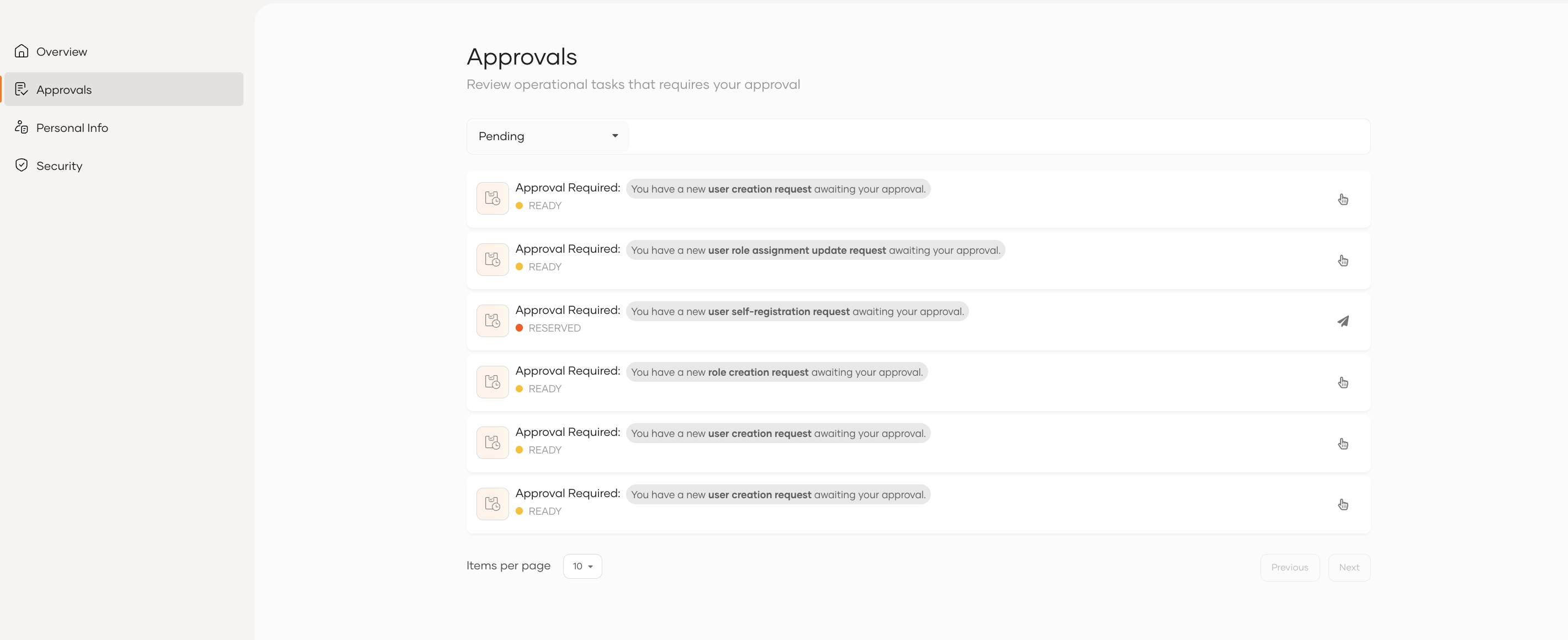Image resolution: width=1568 pixels, height=640 pixels.
Task: Click send icon on self-registration request
Action: pyautogui.click(x=1343, y=321)
